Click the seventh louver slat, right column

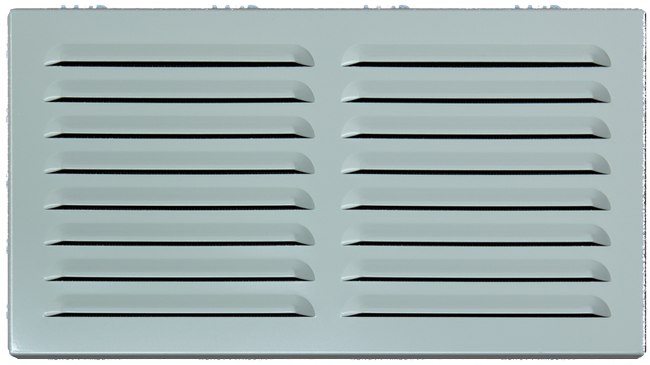476,270
